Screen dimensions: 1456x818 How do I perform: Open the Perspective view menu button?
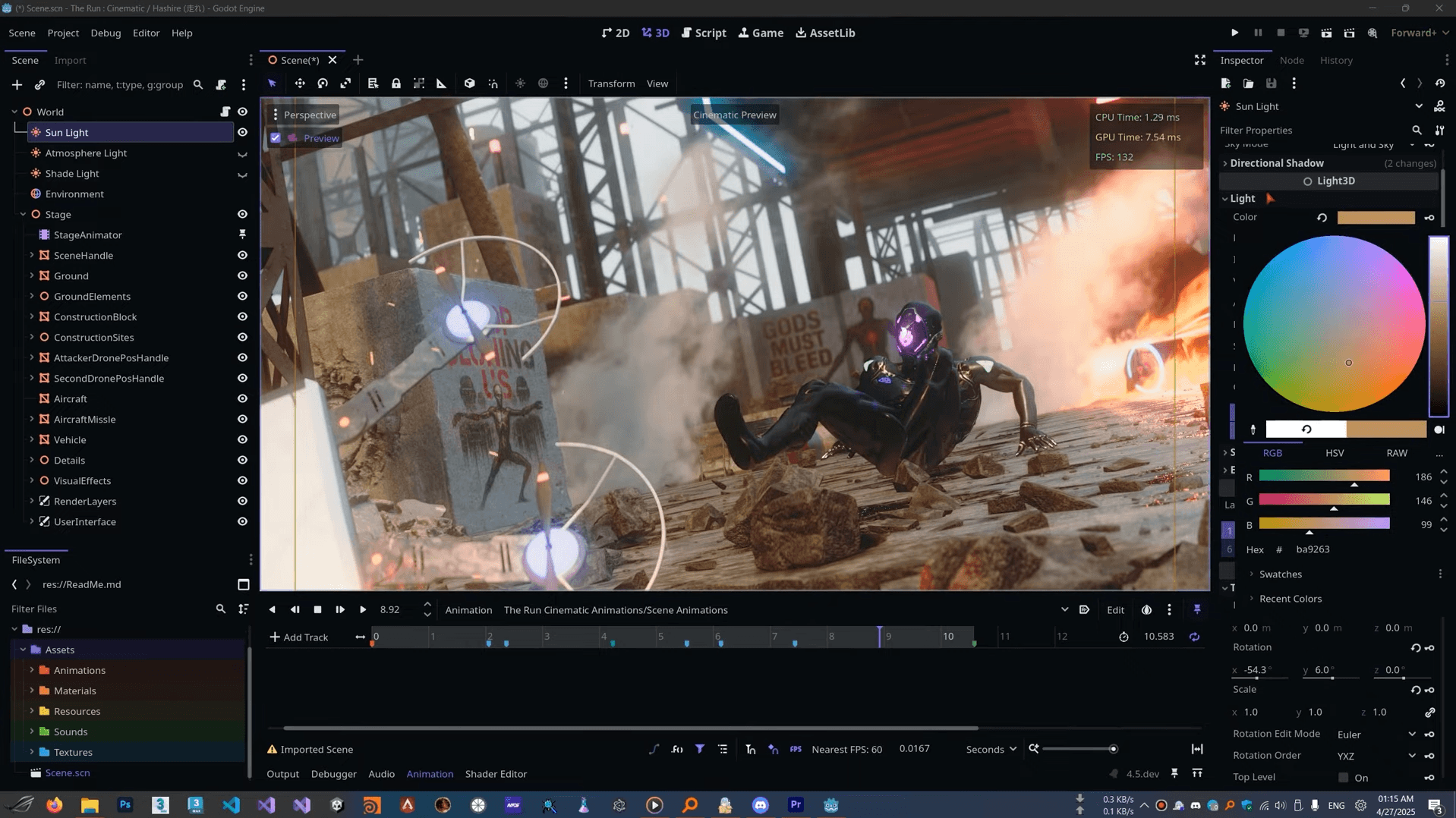tap(304, 115)
